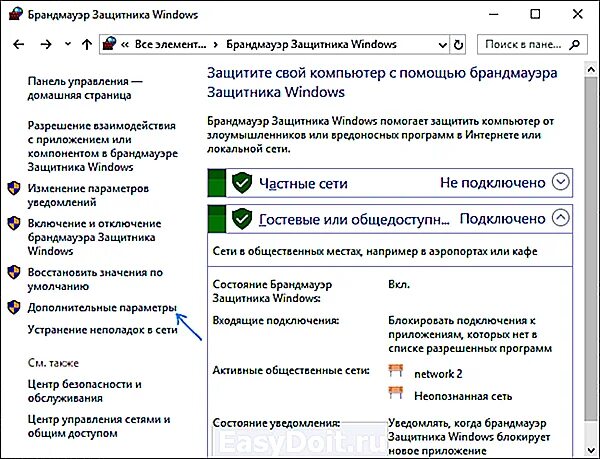600x459 pixels.
Task: Open 'Устранение неполадок в сети' link
Action: coord(103,330)
